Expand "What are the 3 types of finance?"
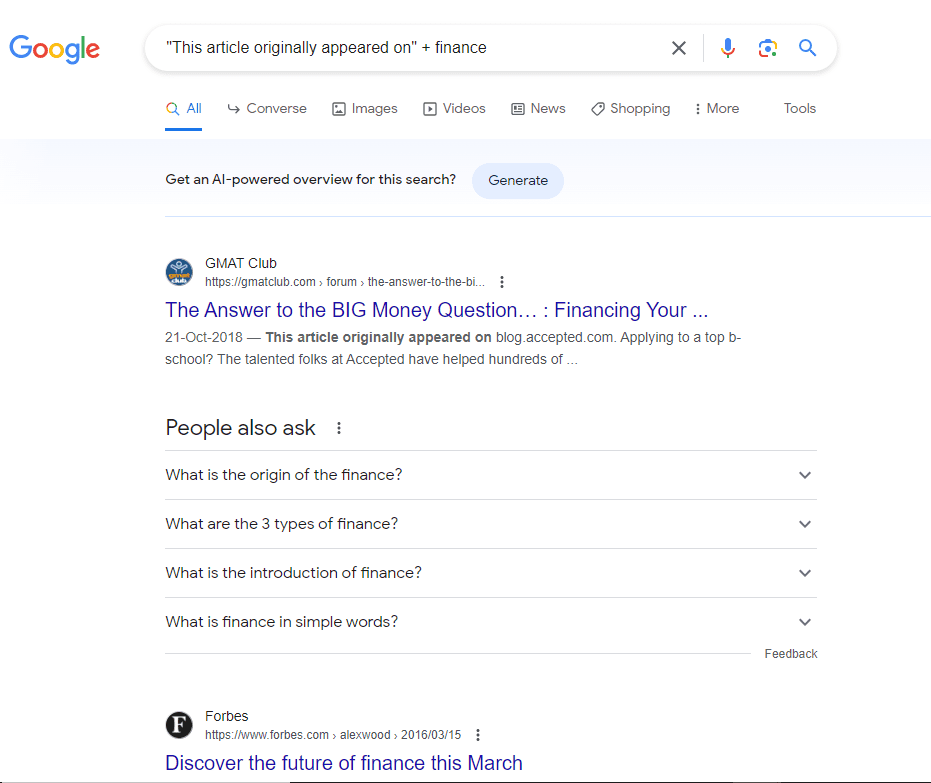 pyautogui.click(x=490, y=524)
